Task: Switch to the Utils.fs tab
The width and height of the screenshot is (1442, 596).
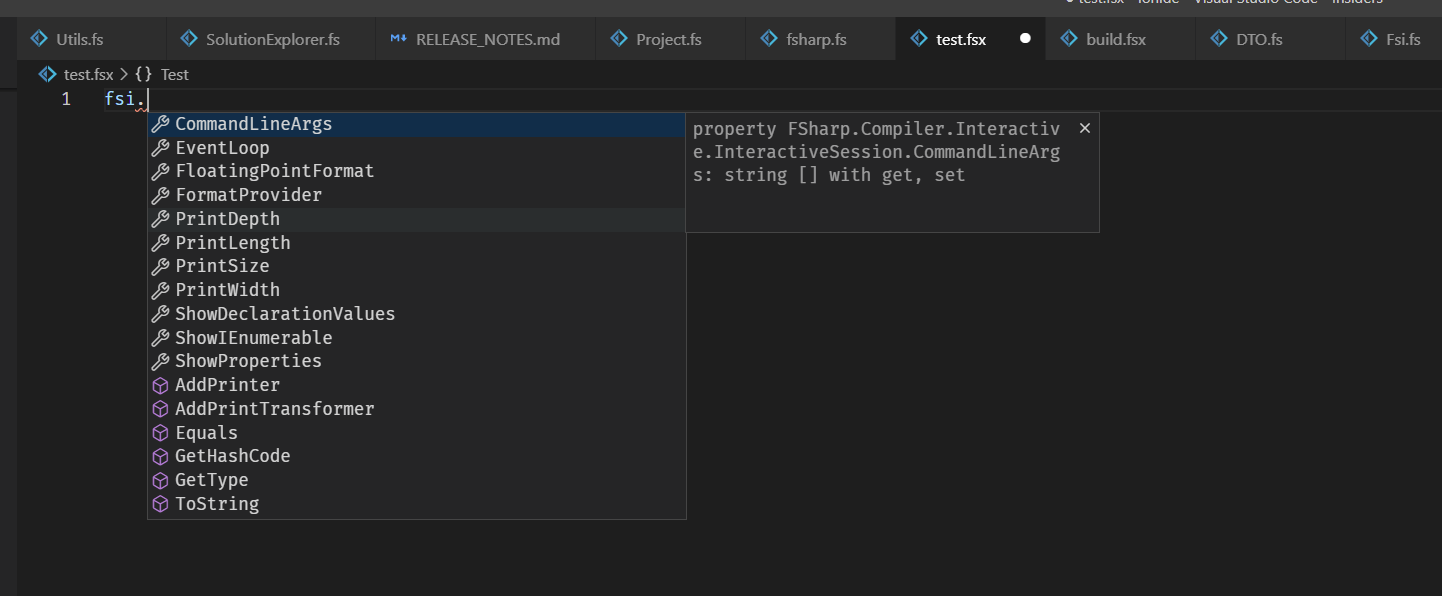Action: [91, 40]
